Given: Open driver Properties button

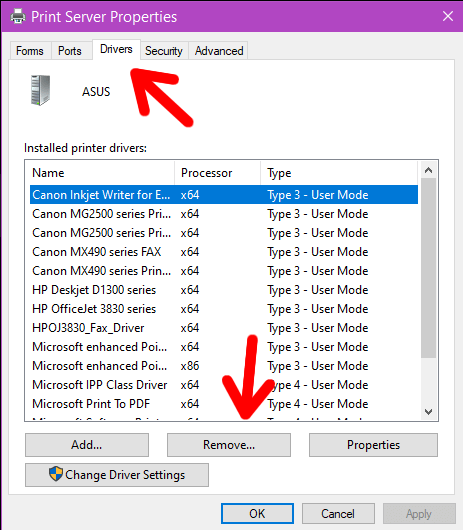Looking at the screenshot, I should pos(373,445).
